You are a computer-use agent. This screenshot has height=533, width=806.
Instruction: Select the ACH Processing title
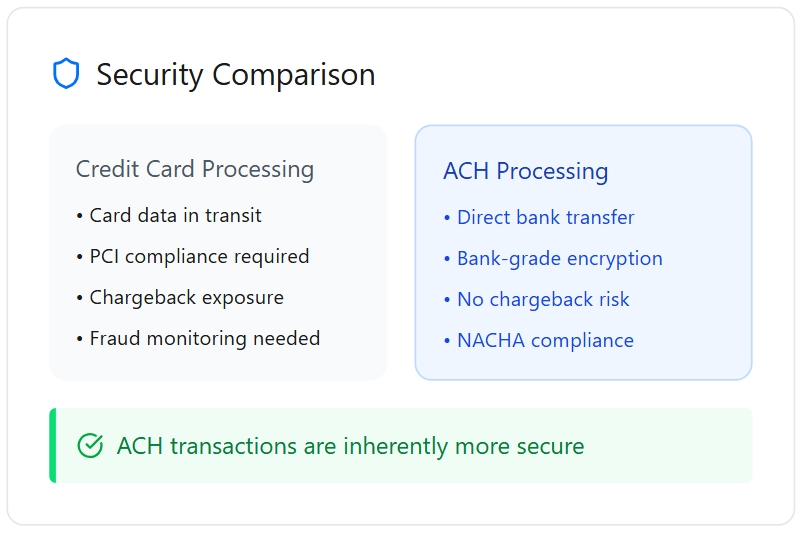click(526, 172)
